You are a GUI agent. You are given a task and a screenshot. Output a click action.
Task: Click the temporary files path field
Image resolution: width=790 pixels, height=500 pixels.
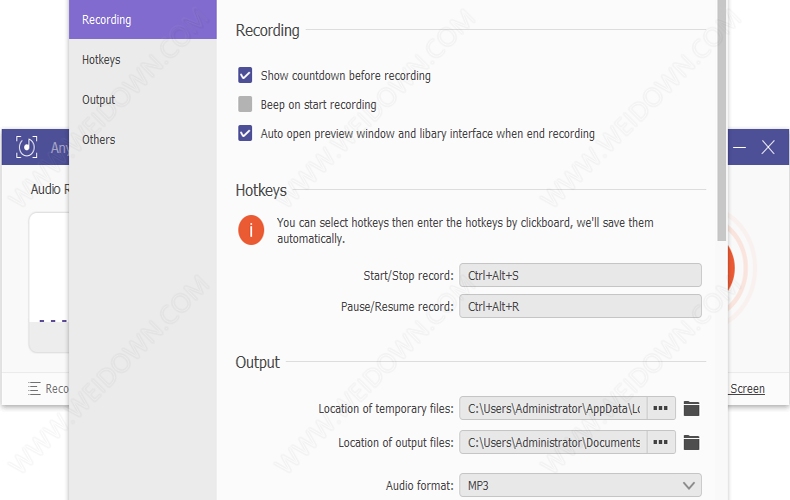tap(553, 408)
